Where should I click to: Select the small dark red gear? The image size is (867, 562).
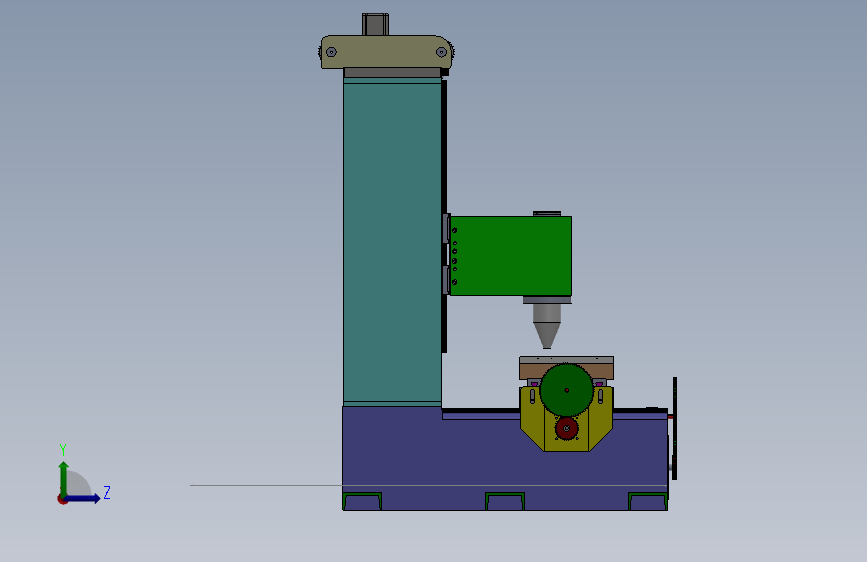pos(566,428)
